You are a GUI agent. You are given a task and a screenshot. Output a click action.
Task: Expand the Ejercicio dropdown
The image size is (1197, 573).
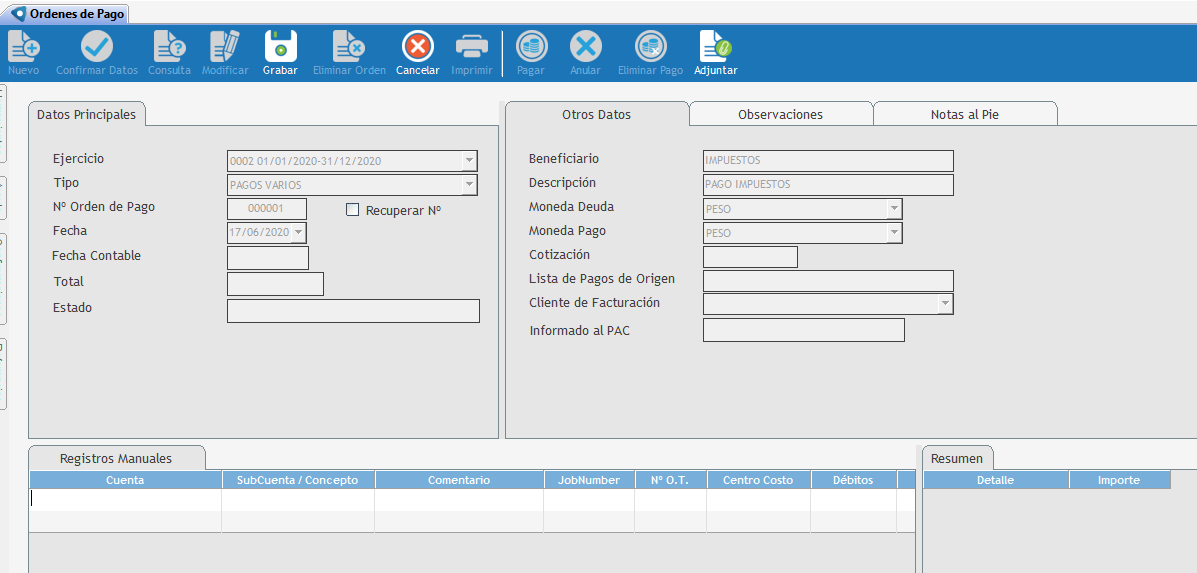pyautogui.click(x=468, y=161)
